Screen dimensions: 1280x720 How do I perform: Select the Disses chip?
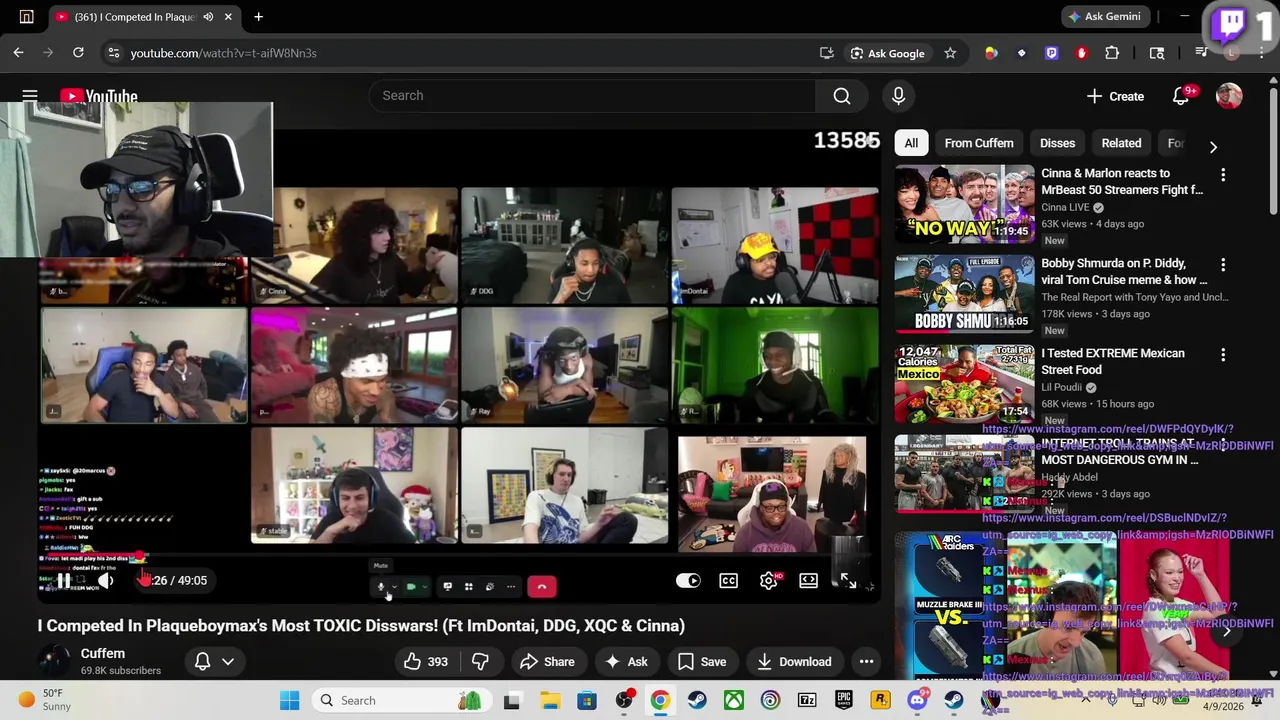1057,143
